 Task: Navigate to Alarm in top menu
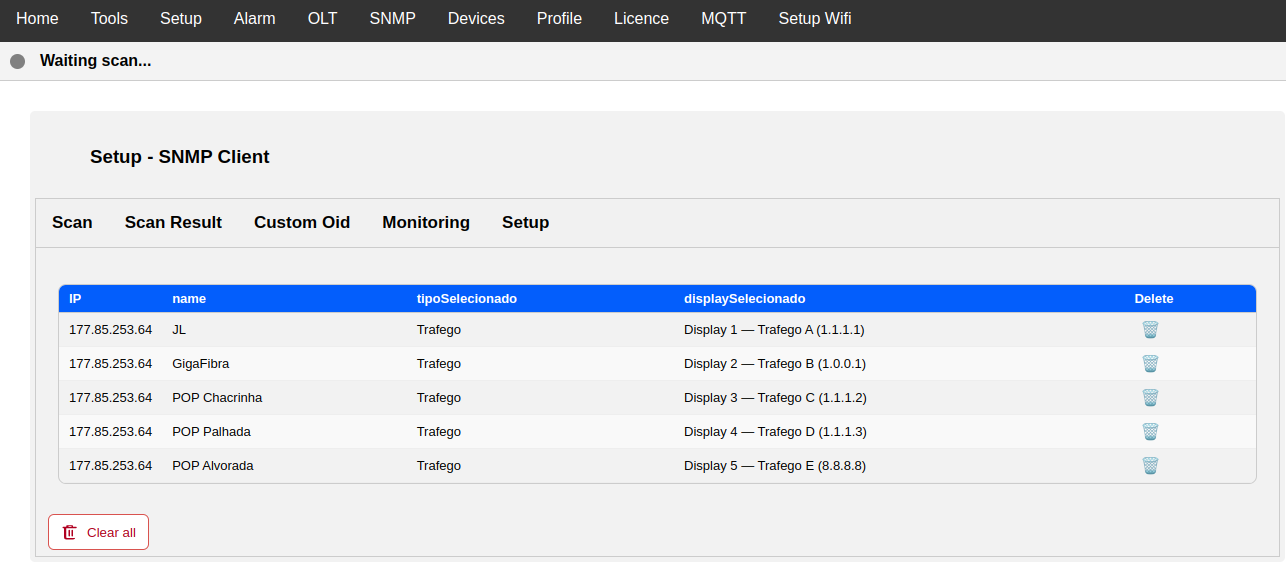click(x=254, y=19)
